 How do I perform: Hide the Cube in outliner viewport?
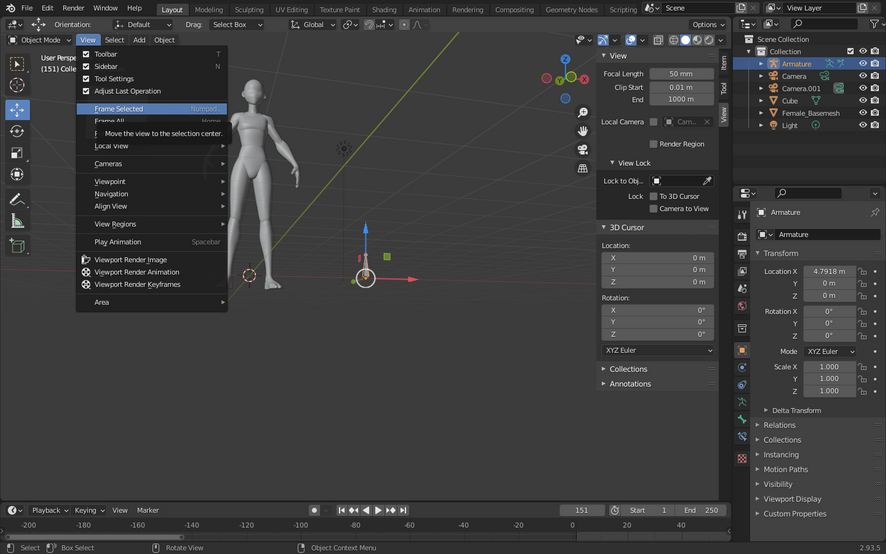863,101
